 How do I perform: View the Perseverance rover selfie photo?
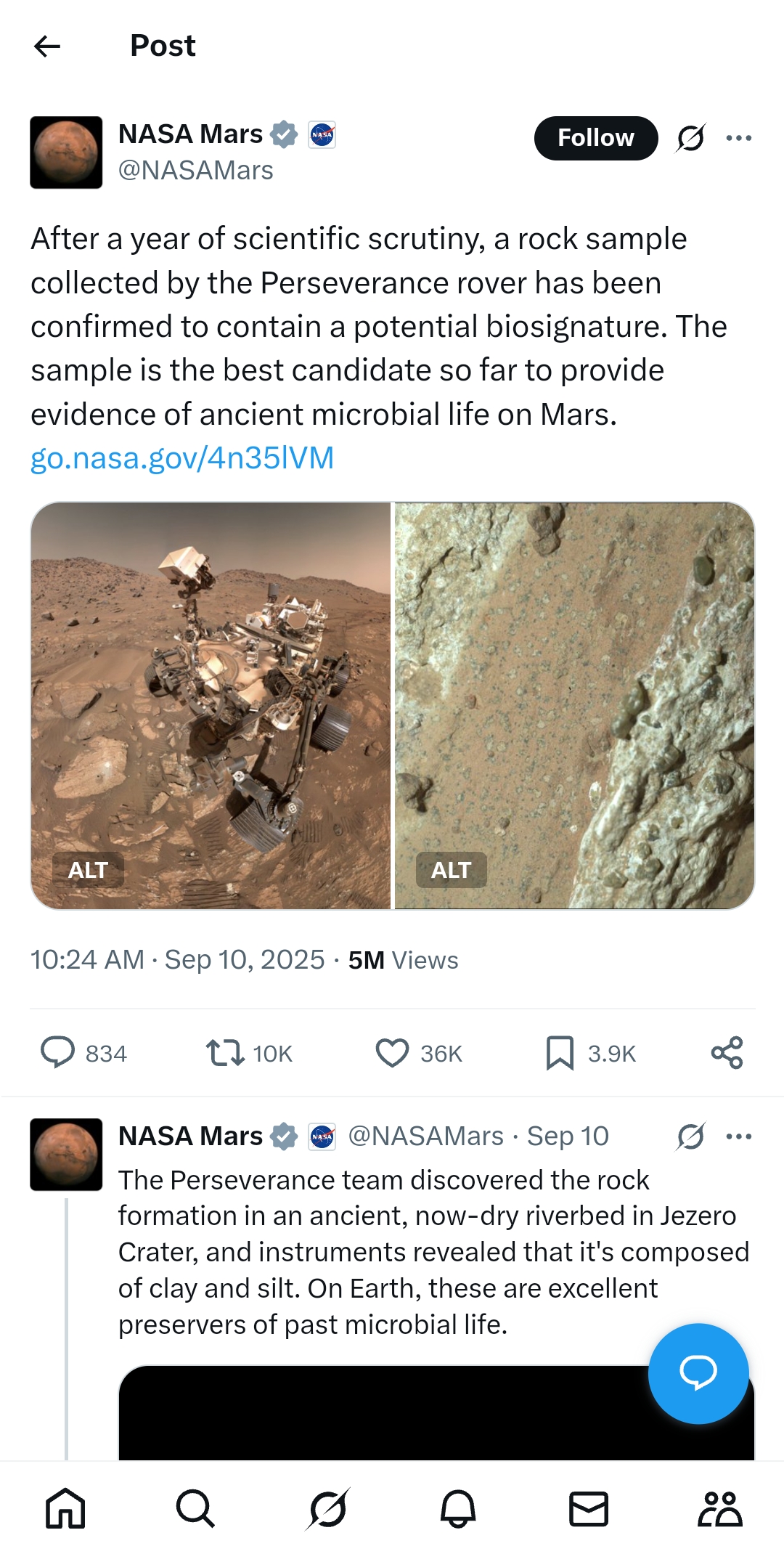click(x=211, y=683)
